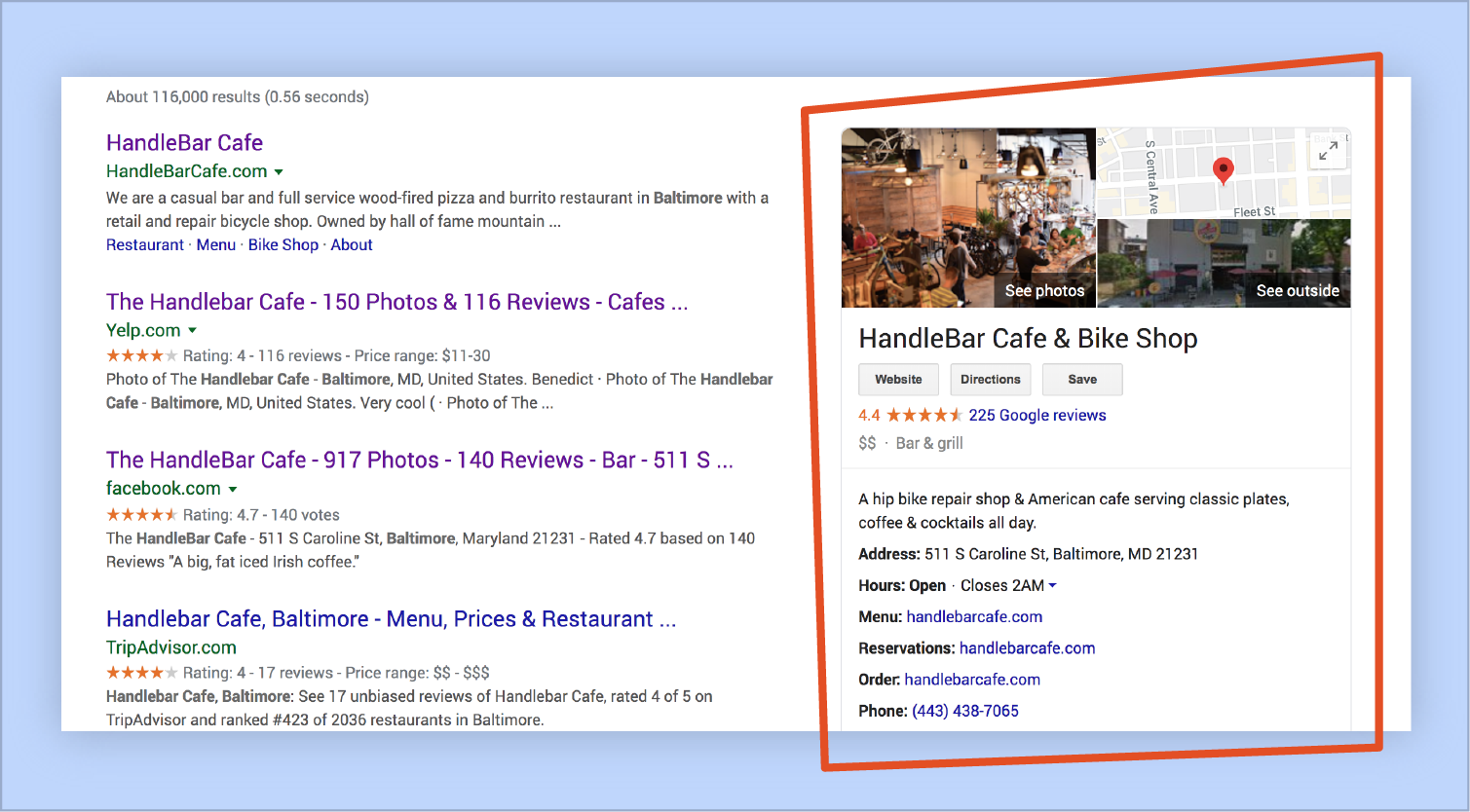Click the HandleBarCafe.com green URL
Image resolution: width=1470 pixels, height=812 pixels.
click(187, 171)
